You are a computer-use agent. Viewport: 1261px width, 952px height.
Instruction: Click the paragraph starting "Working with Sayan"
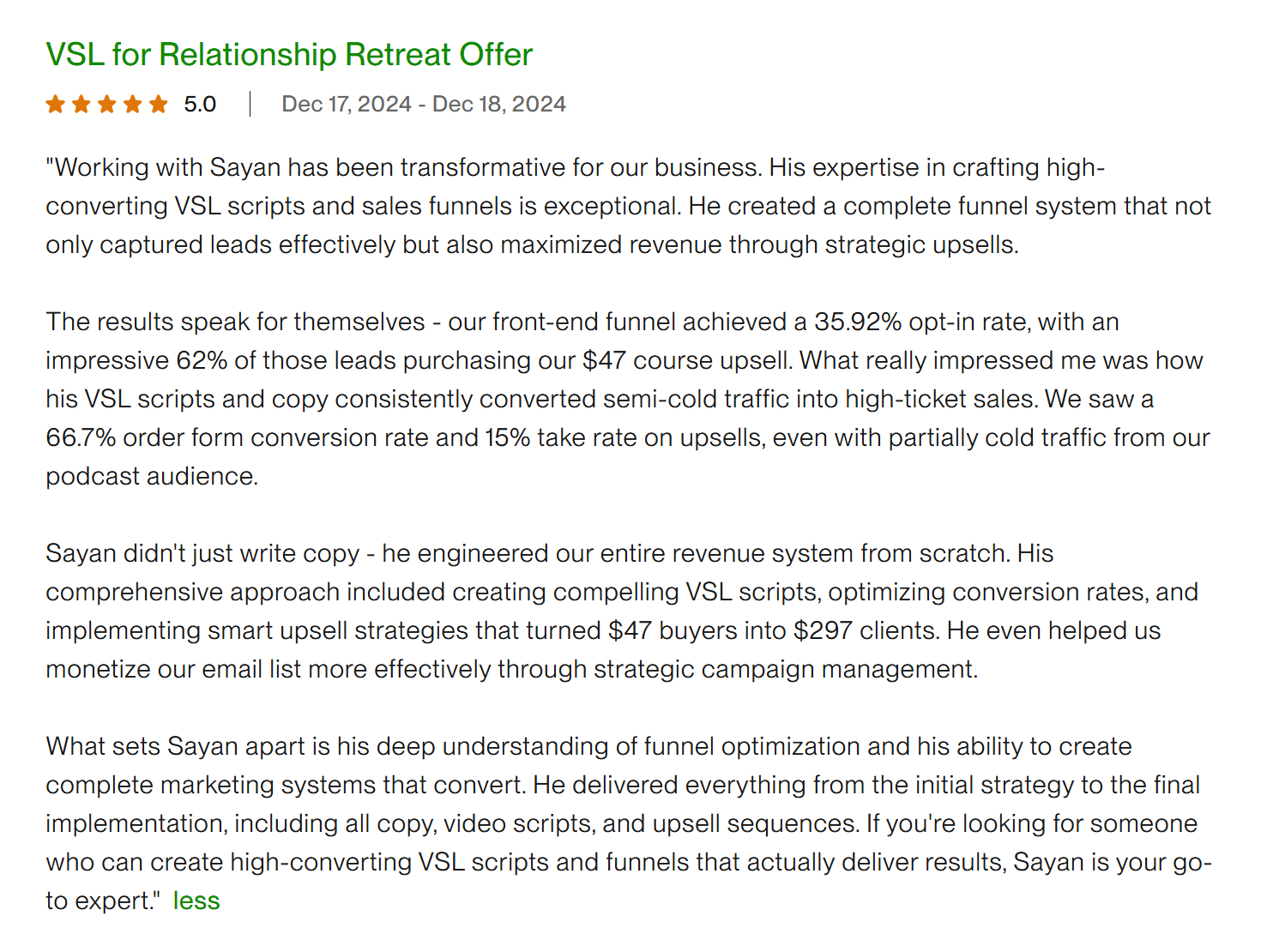pos(629,206)
